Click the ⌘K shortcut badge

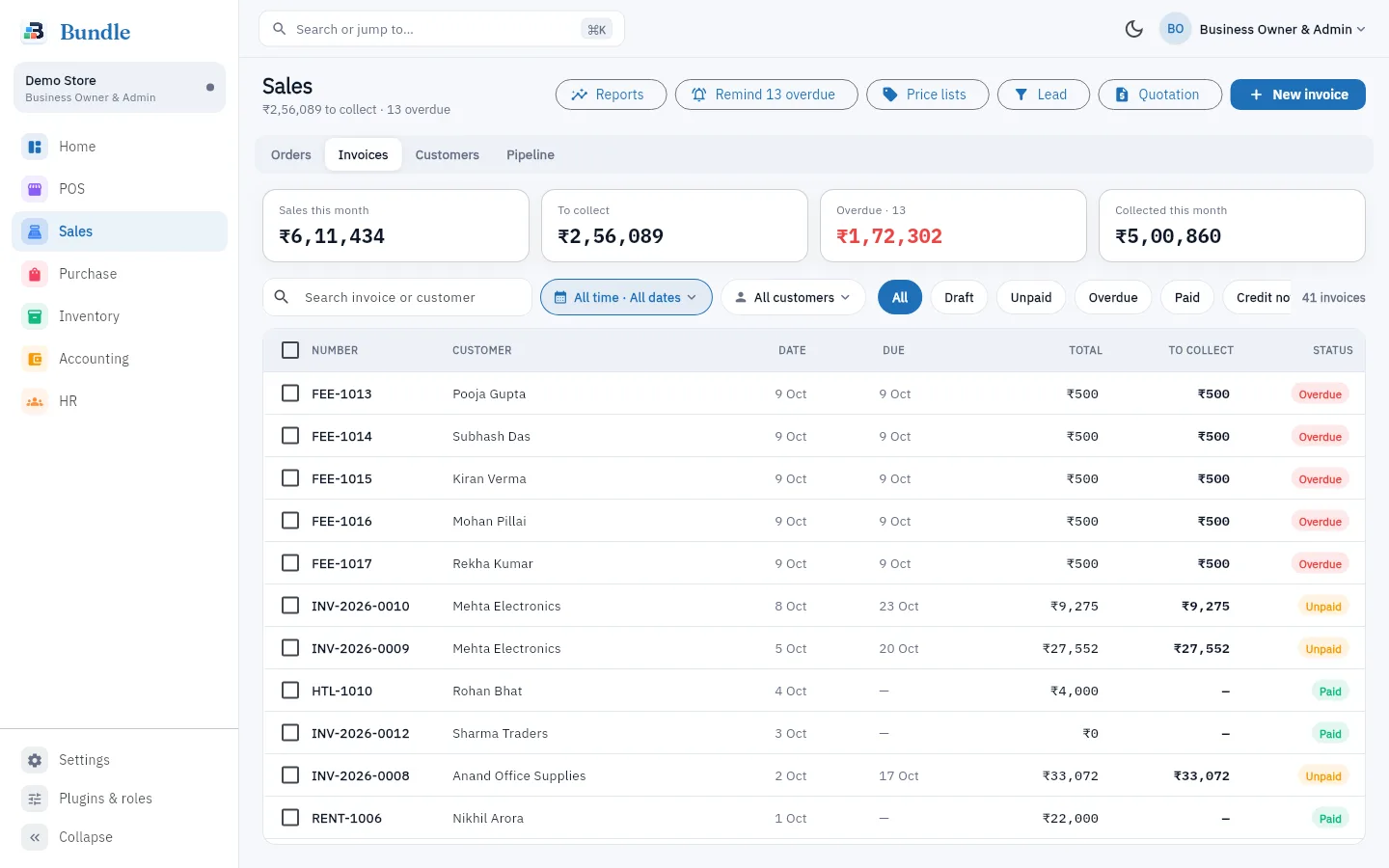pyautogui.click(x=597, y=29)
